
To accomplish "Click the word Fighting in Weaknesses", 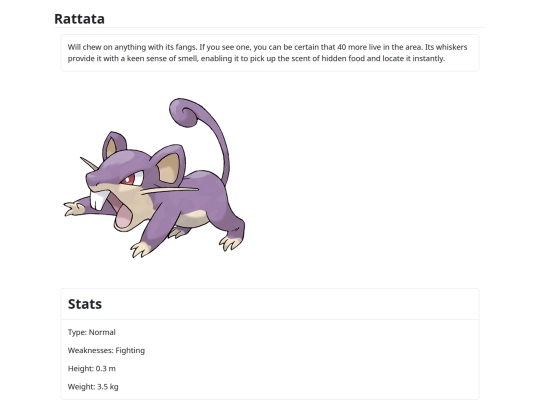I will click(130, 351).
